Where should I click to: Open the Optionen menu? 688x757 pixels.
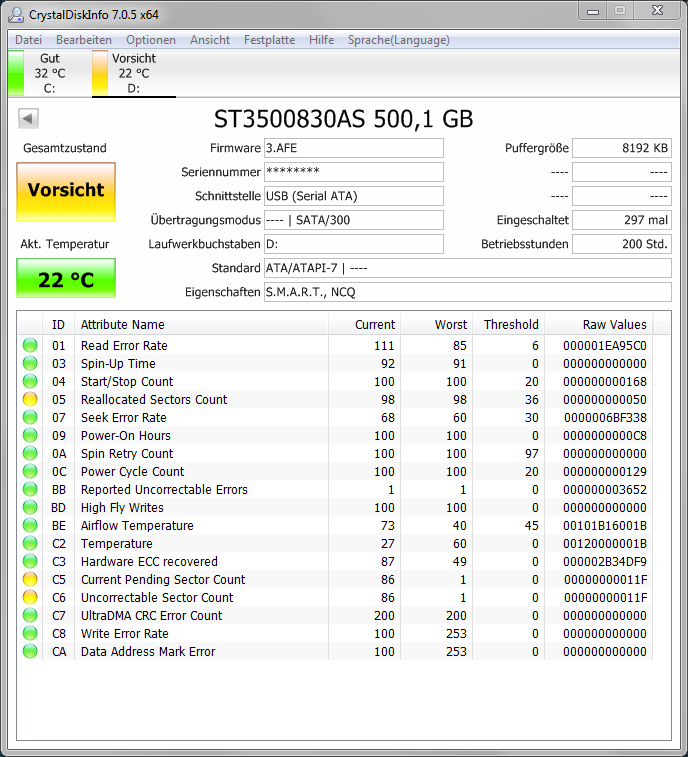[x=151, y=40]
